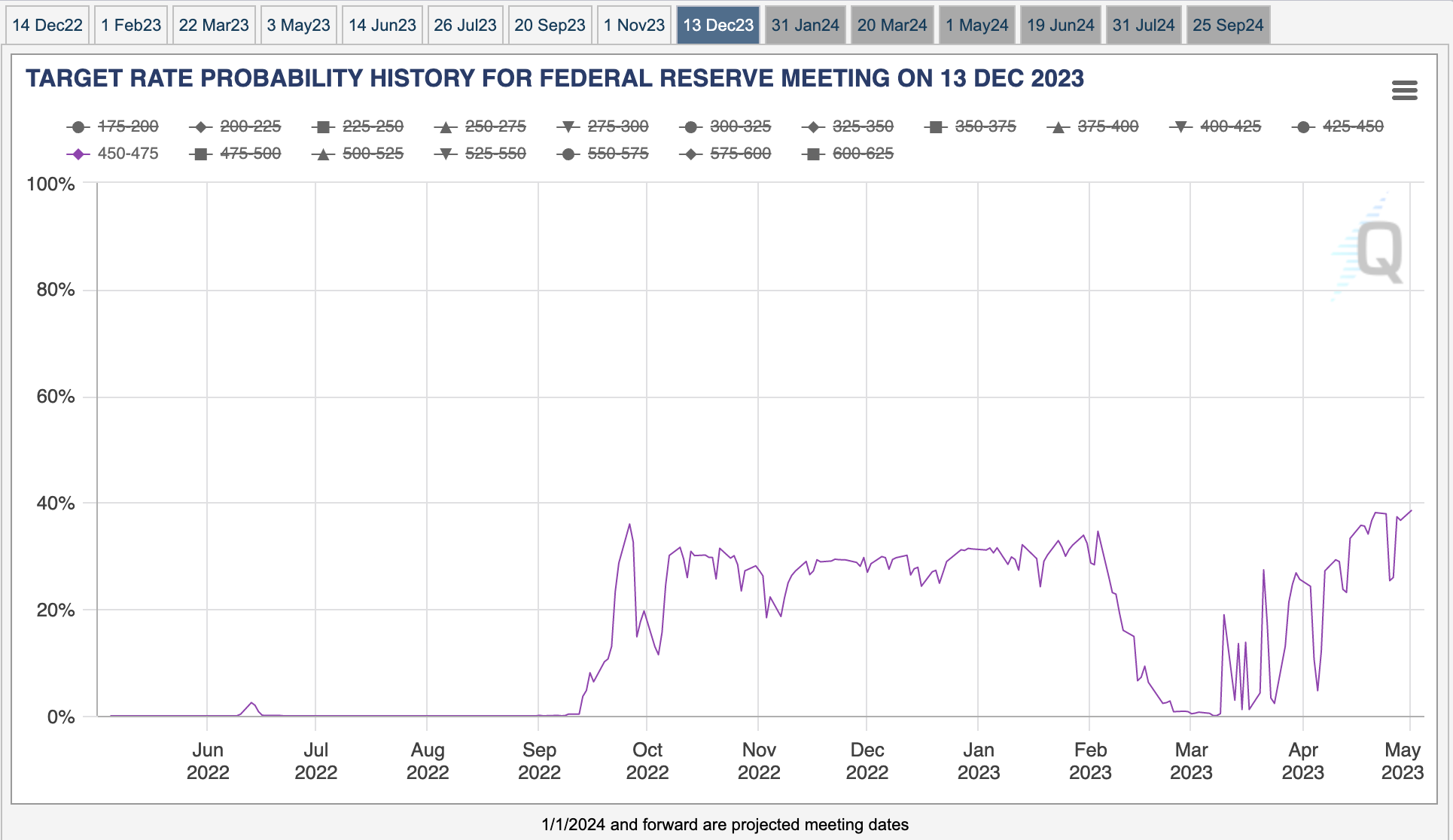Screen dimensions: 1453x840
Task: Enable the 400-425 legend series
Action: (1229, 126)
